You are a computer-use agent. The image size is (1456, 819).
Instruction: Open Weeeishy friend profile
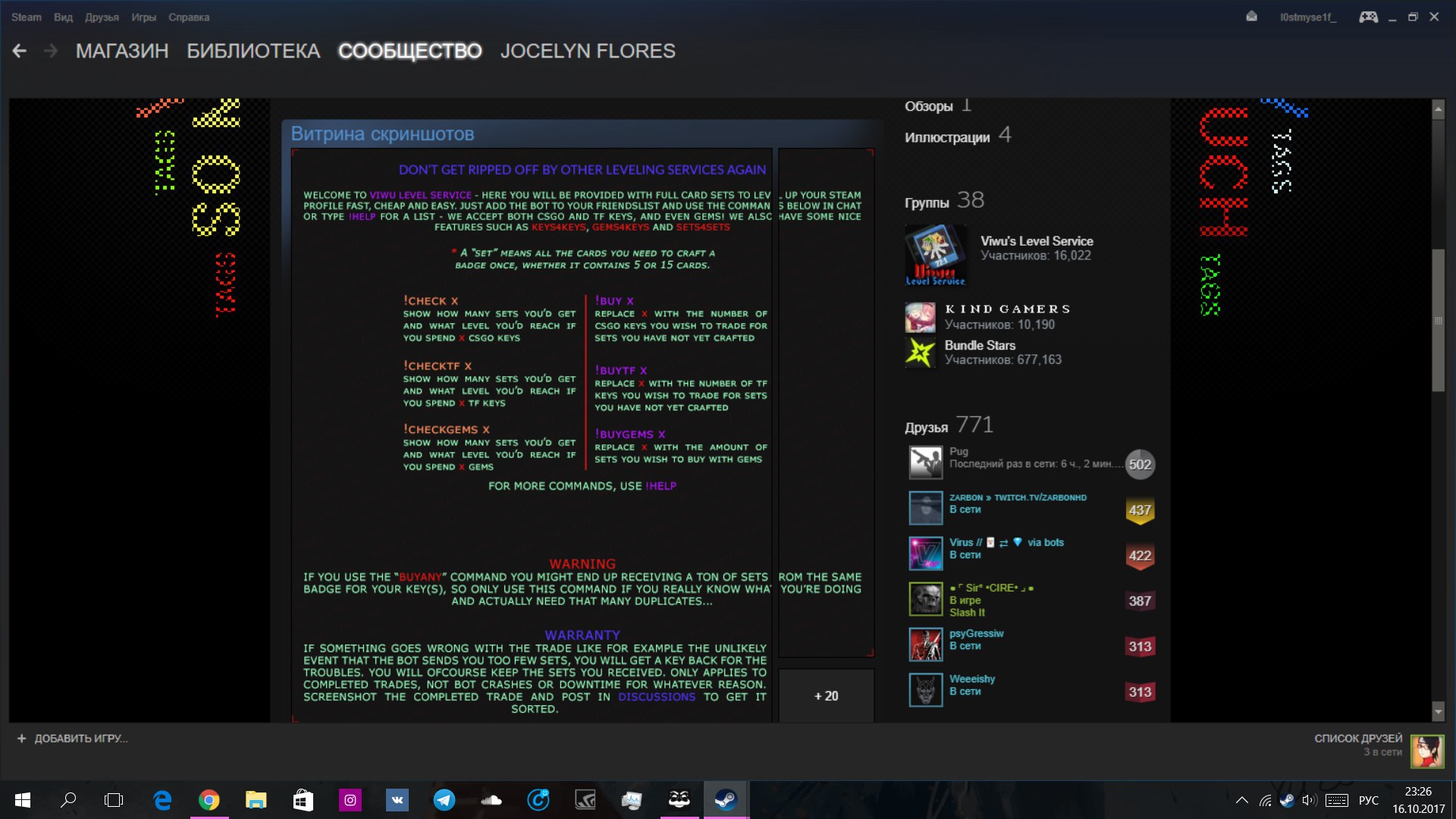point(972,679)
